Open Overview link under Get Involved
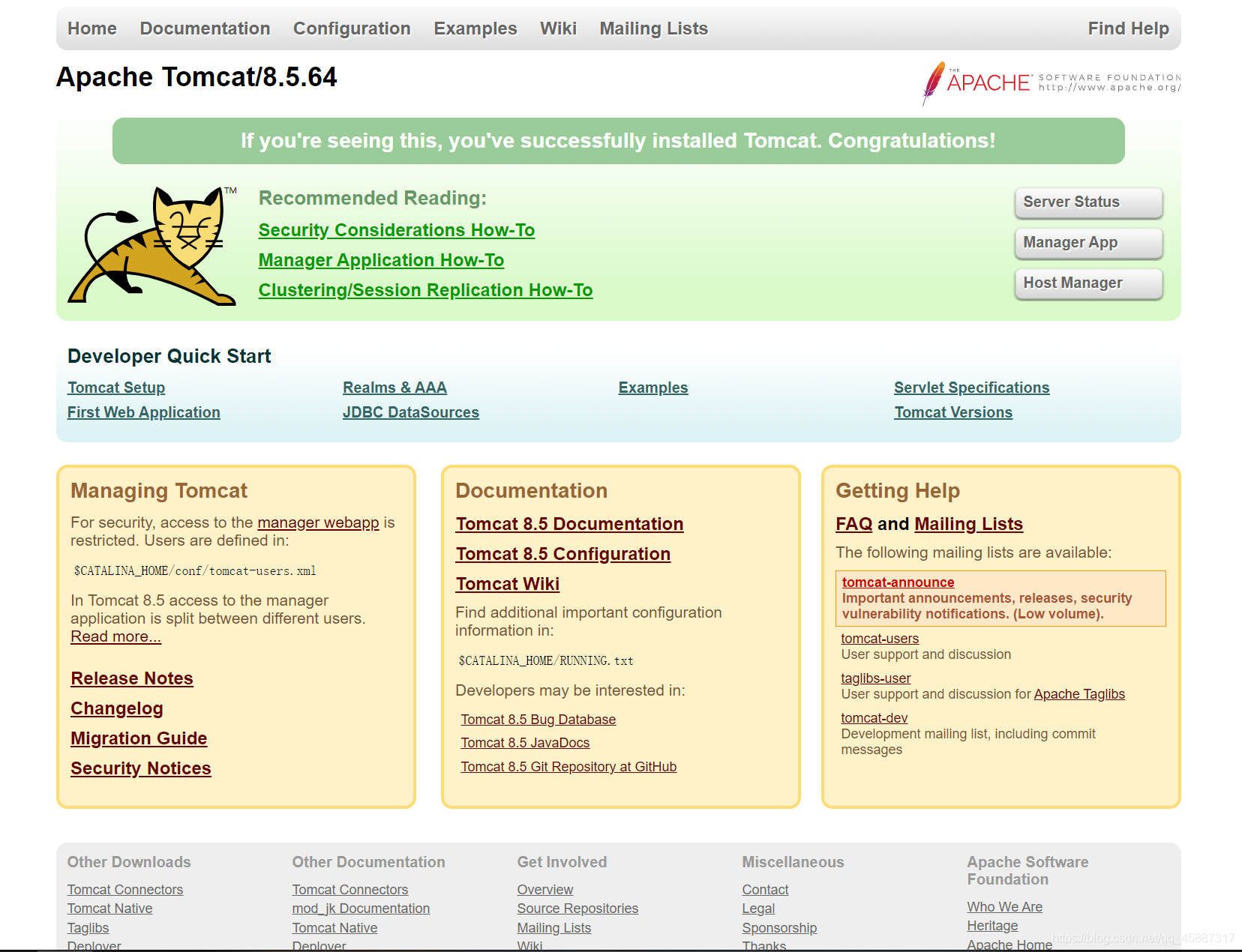The height and width of the screenshot is (952, 1242). coord(545,890)
